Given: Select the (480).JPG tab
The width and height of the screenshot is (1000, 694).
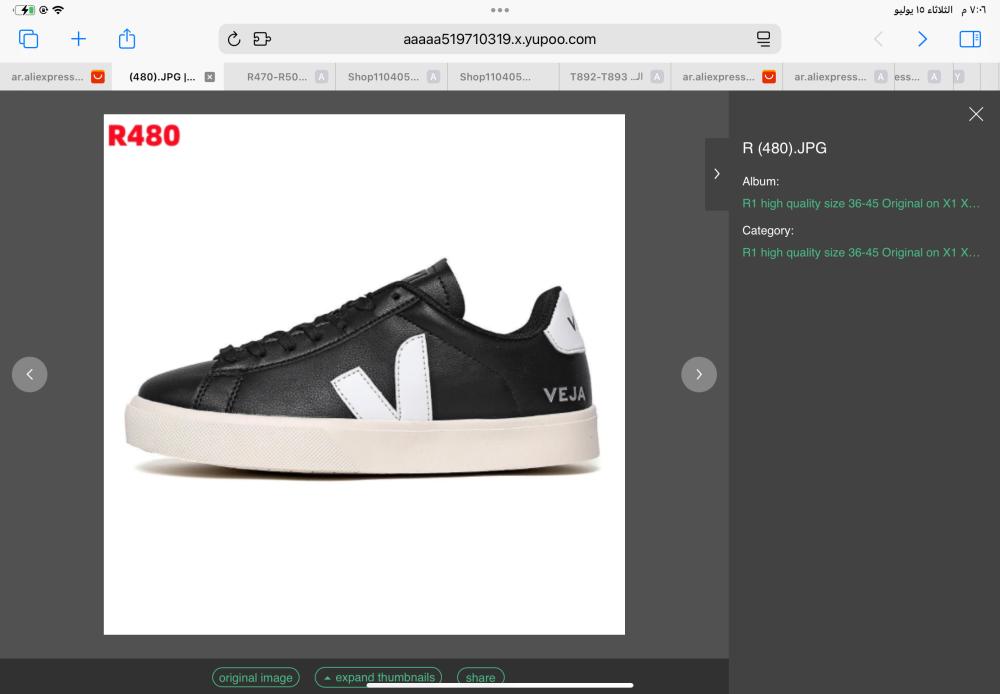Looking at the screenshot, I should [168, 77].
